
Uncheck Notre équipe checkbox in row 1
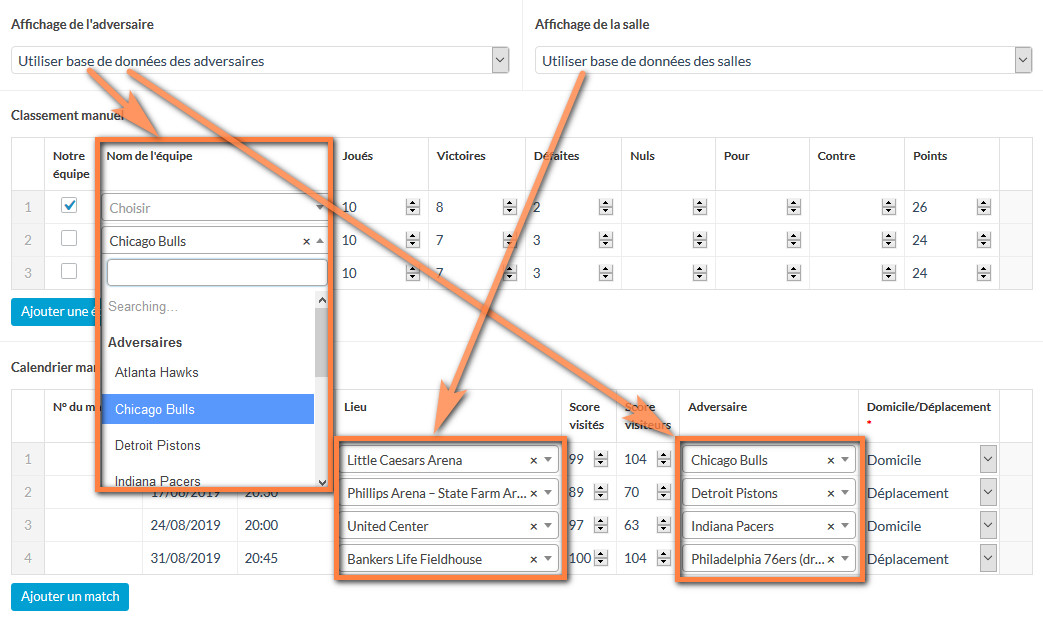coord(69,205)
